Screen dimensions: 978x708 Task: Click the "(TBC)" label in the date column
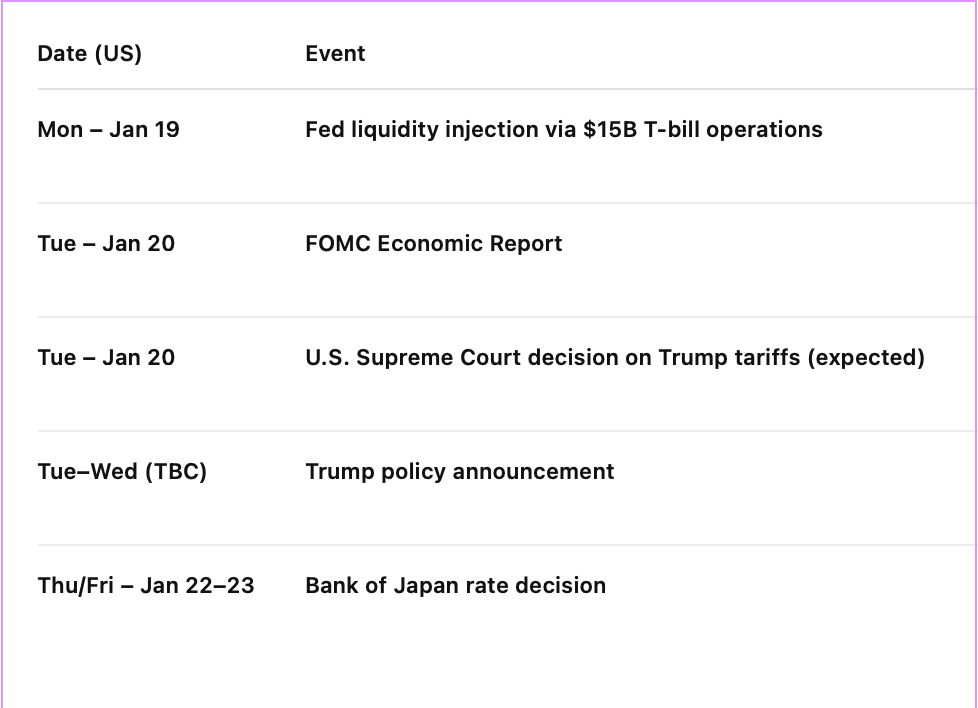pyautogui.click(x=176, y=472)
